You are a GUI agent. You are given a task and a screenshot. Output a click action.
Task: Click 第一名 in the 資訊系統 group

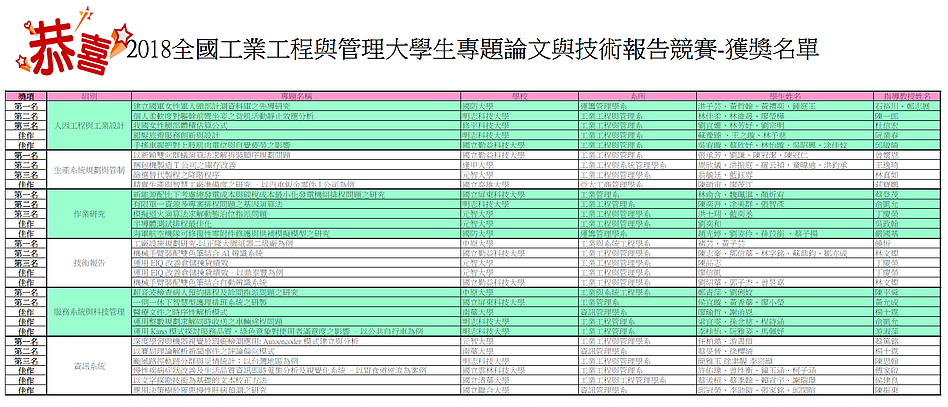point(26,341)
